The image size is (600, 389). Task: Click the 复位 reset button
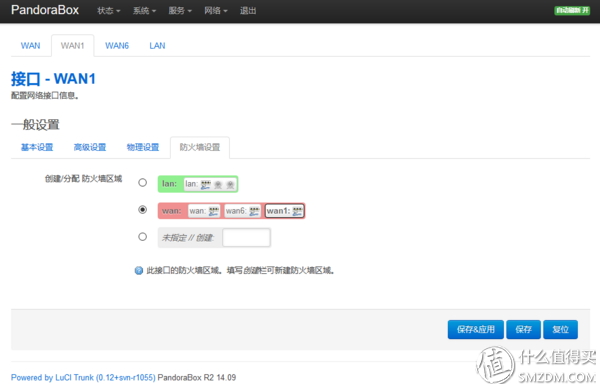[560, 330]
